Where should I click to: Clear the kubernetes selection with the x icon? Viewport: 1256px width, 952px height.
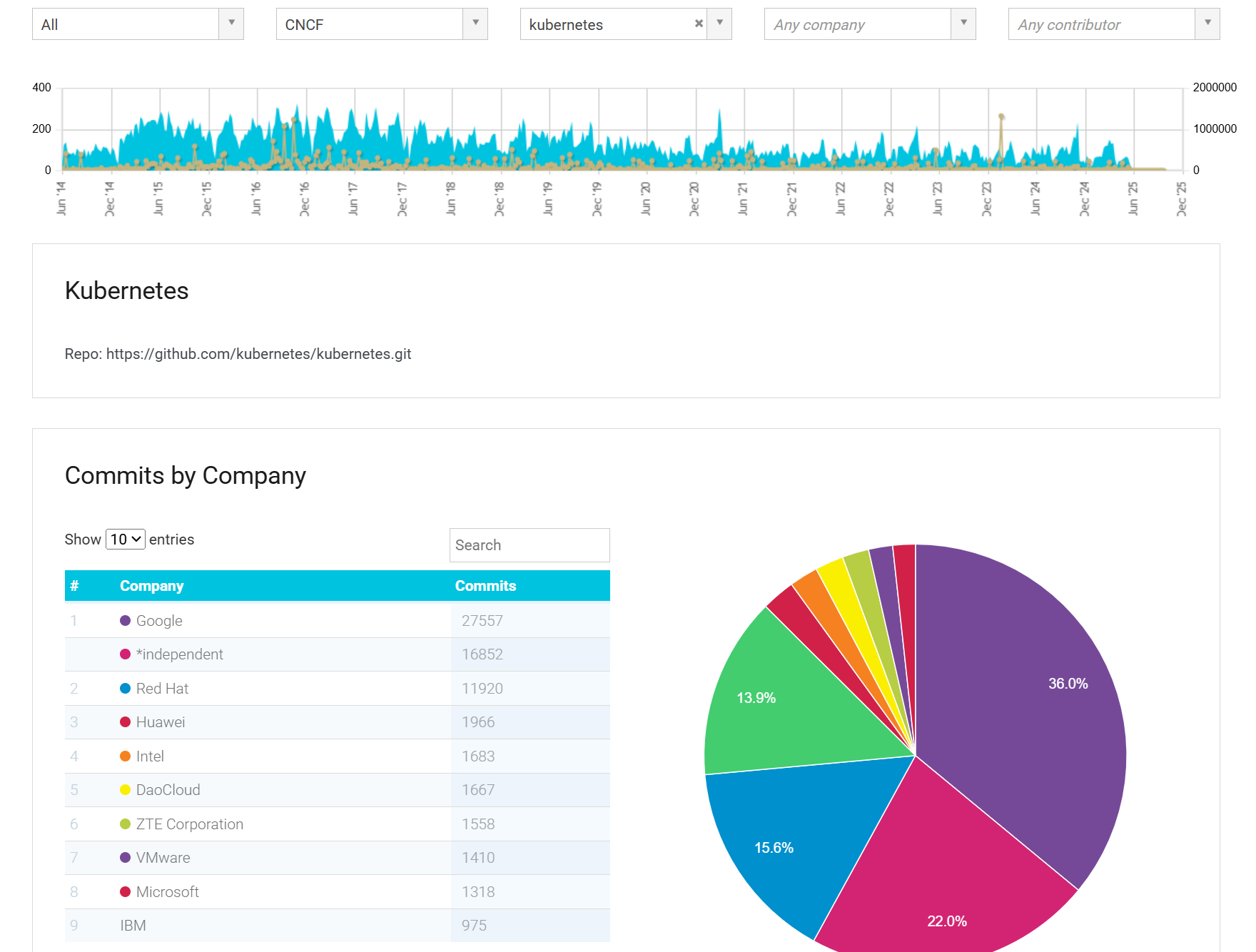[699, 24]
